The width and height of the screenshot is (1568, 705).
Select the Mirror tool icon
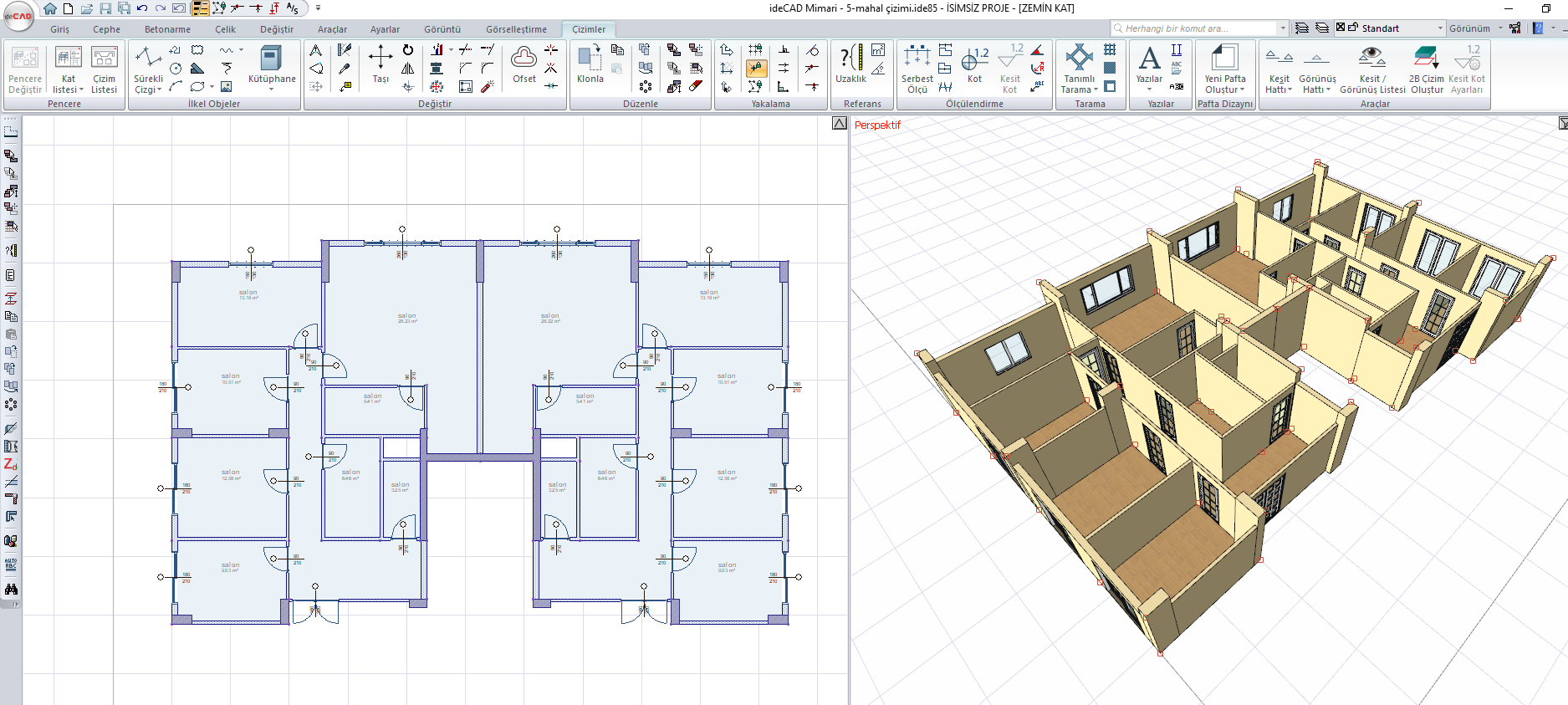coord(407,69)
